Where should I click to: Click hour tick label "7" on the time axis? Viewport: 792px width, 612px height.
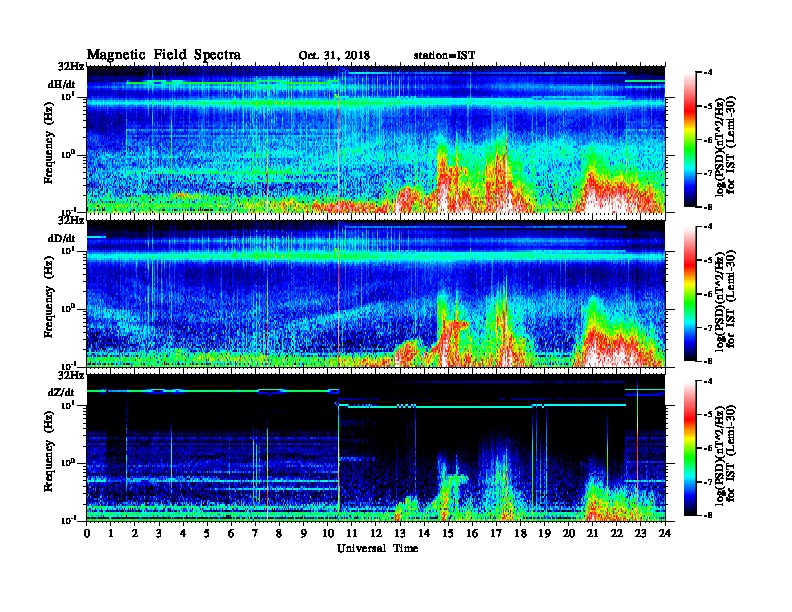256,533
